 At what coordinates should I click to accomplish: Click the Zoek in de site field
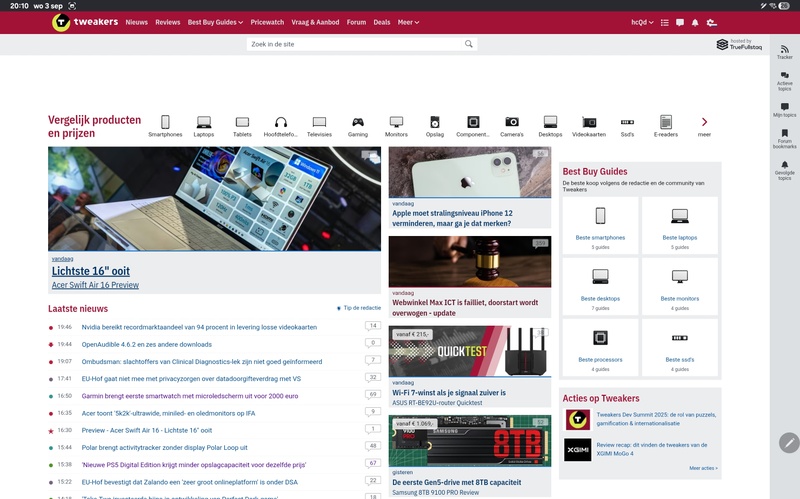click(x=355, y=44)
